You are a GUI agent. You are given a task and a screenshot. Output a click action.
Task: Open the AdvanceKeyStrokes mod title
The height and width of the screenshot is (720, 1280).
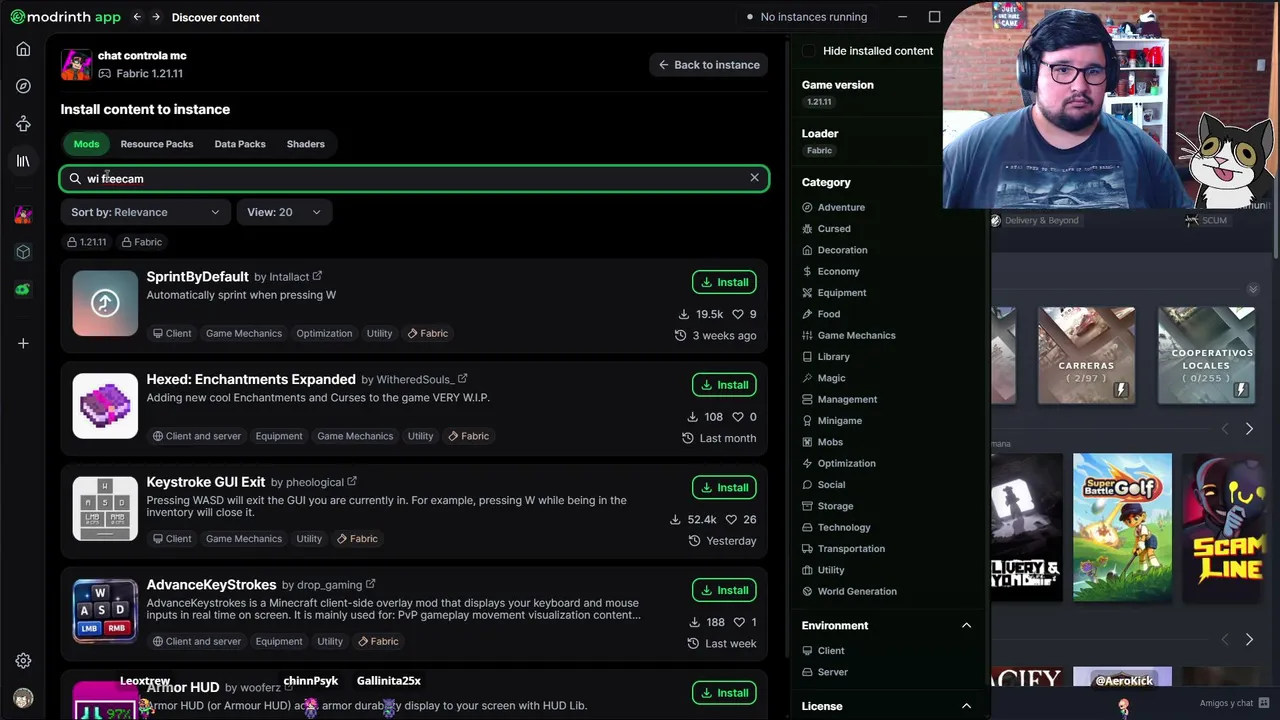coord(211,585)
